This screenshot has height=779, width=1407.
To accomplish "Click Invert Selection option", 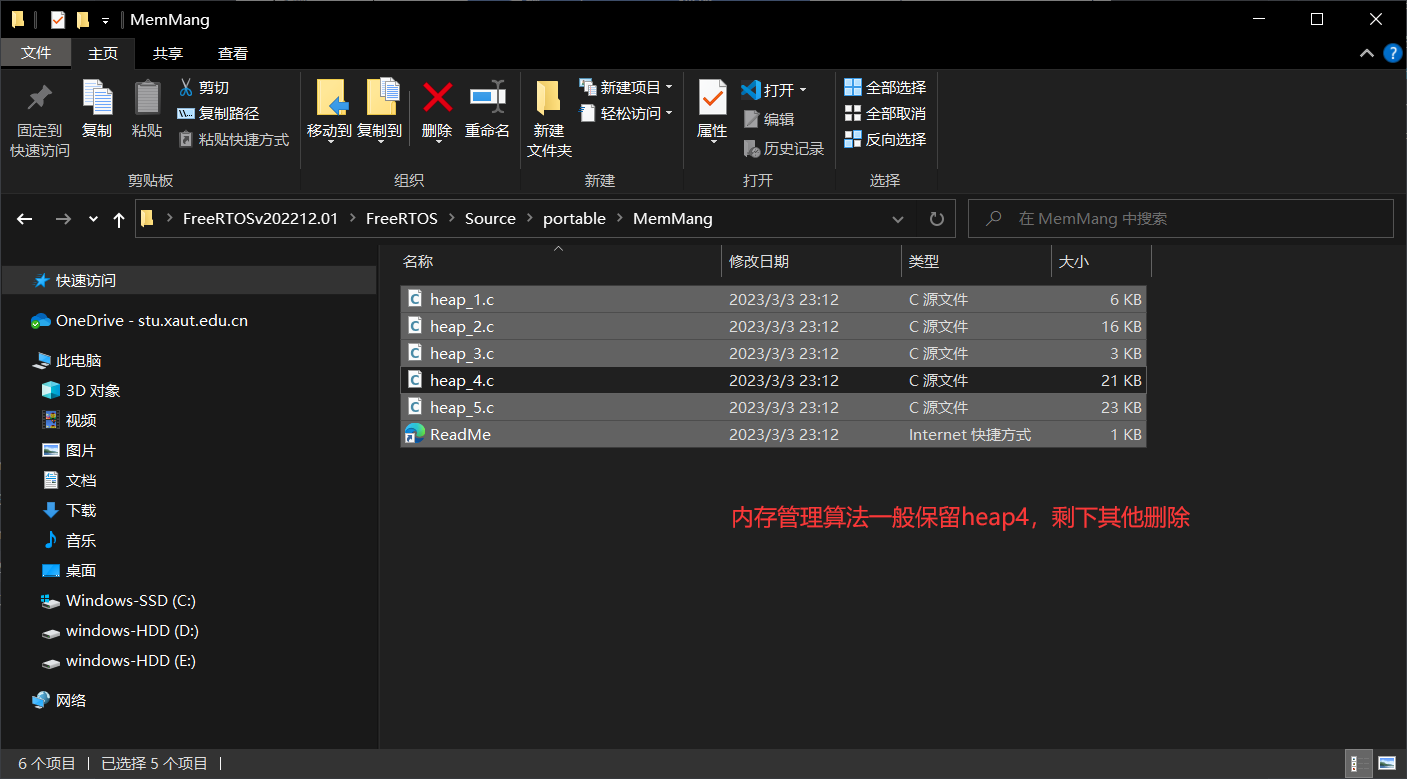I will coord(885,139).
